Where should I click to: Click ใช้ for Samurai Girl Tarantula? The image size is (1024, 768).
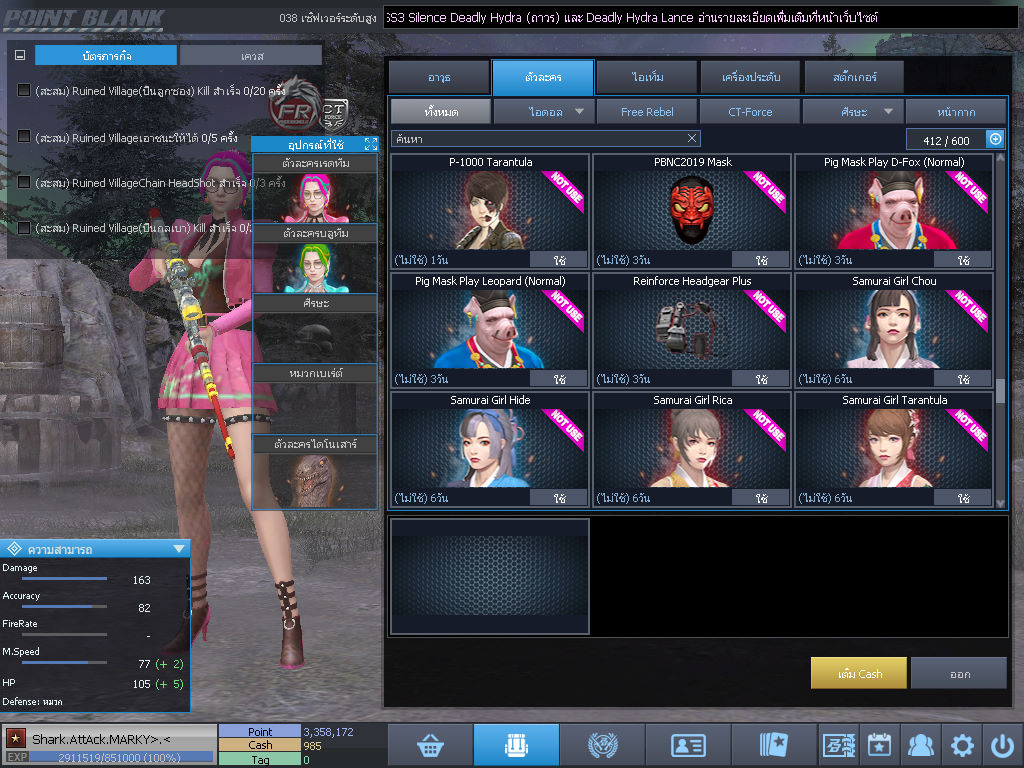963,498
